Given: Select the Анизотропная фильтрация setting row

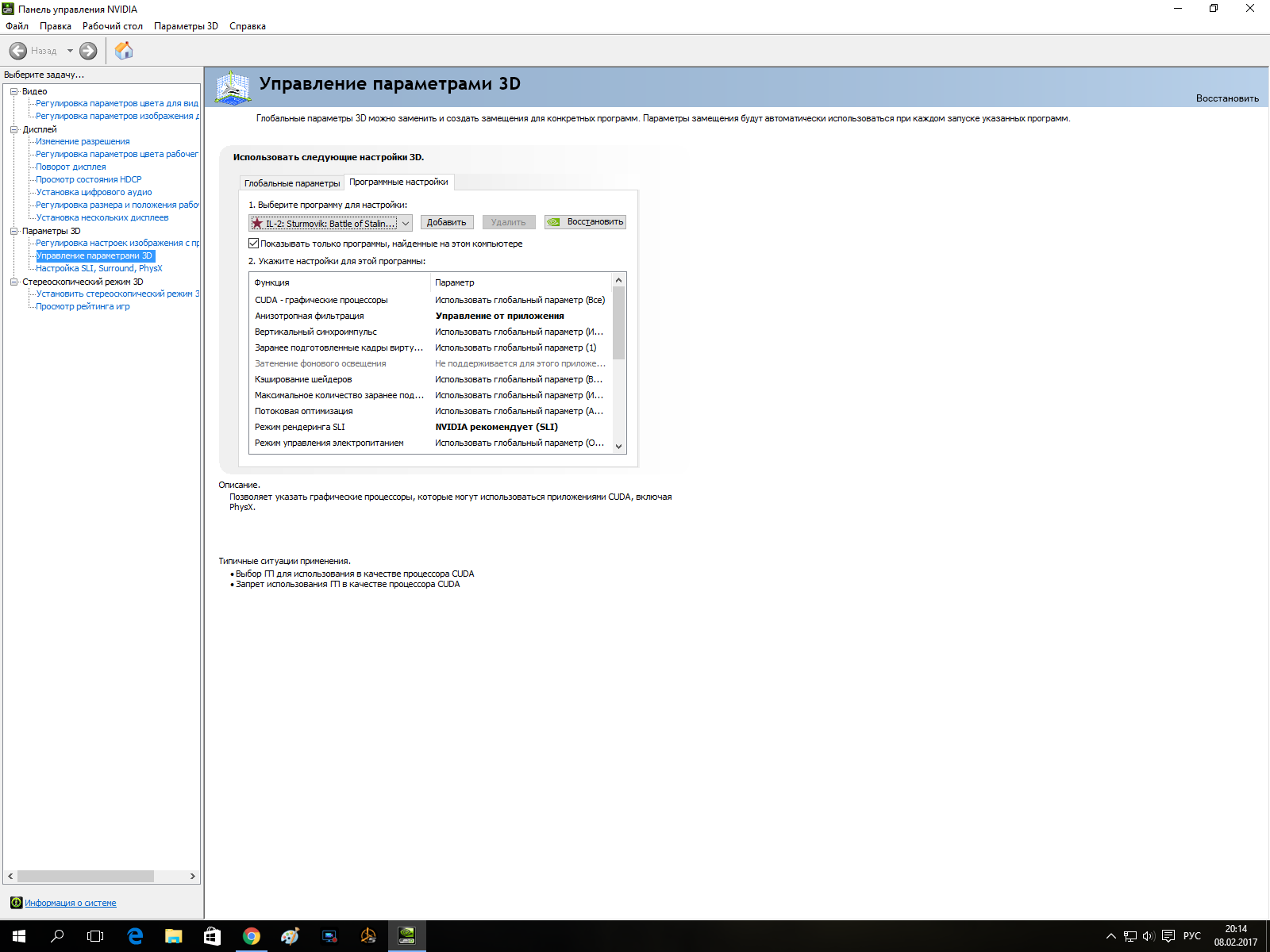Looking at the screenshot, I should [431, 316].
